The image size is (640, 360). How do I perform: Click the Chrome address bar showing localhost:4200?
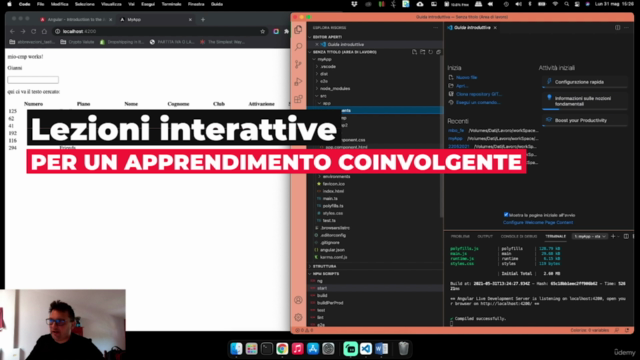pos(159,31)
